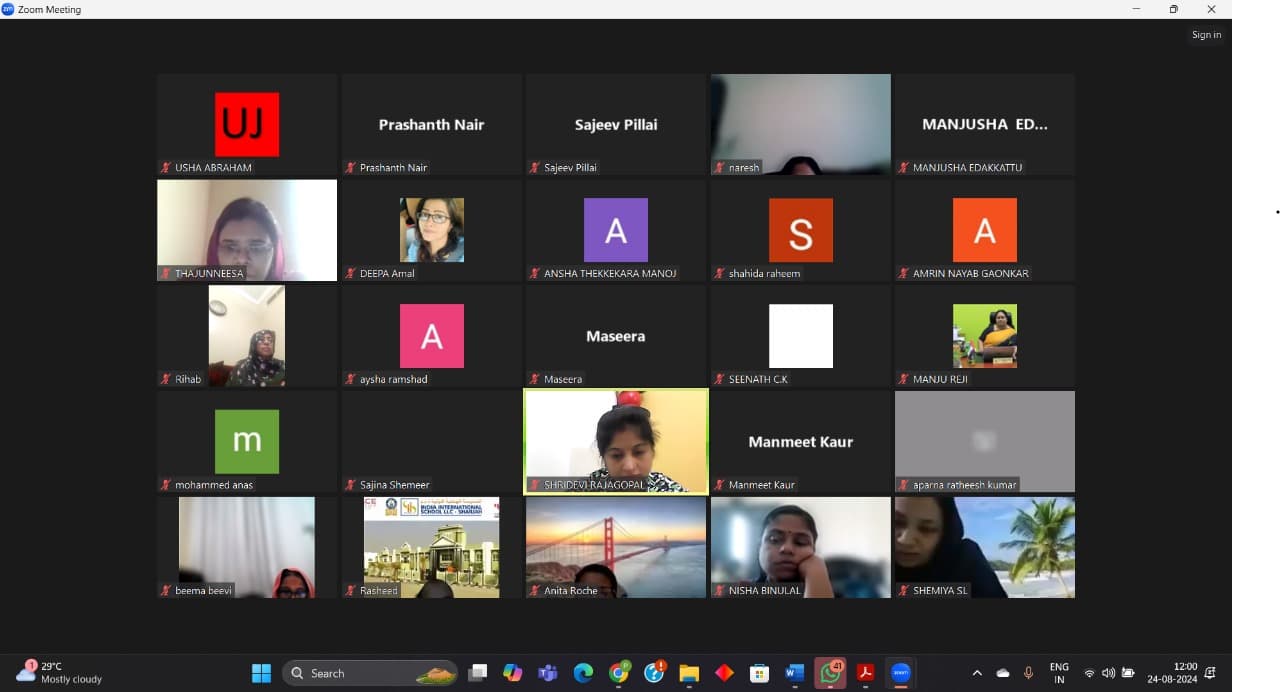
Task: Click SHRIDEVI RAJAGOPAL's highlighted video tile
Action: [x=616, y=441]
